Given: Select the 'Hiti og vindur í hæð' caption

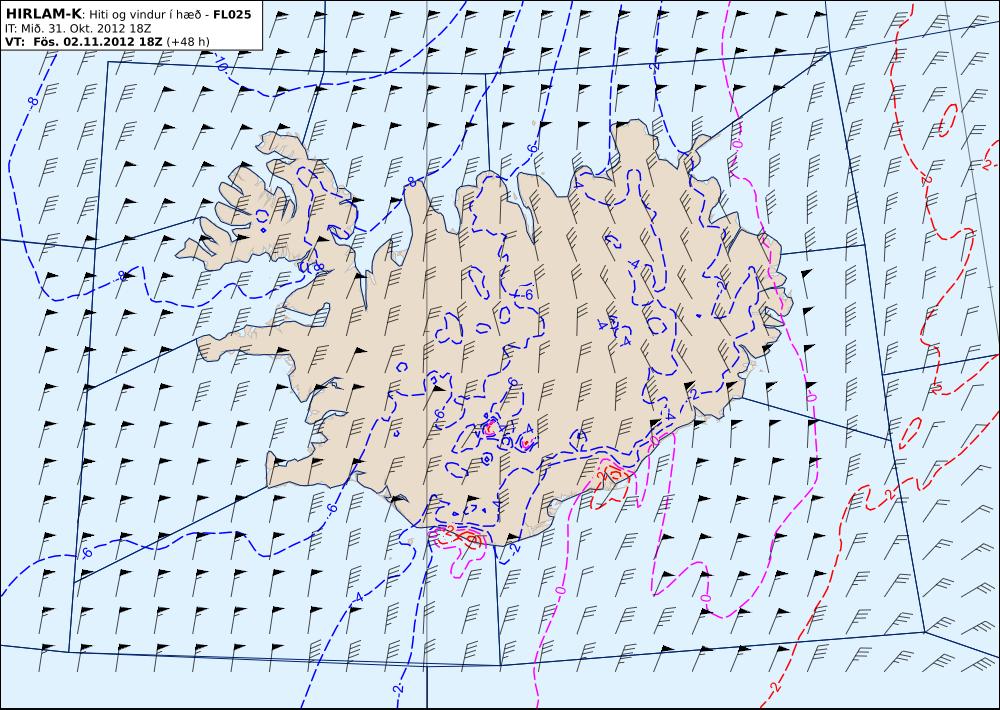Looking at the screenshot, I should tap(145, 15).
